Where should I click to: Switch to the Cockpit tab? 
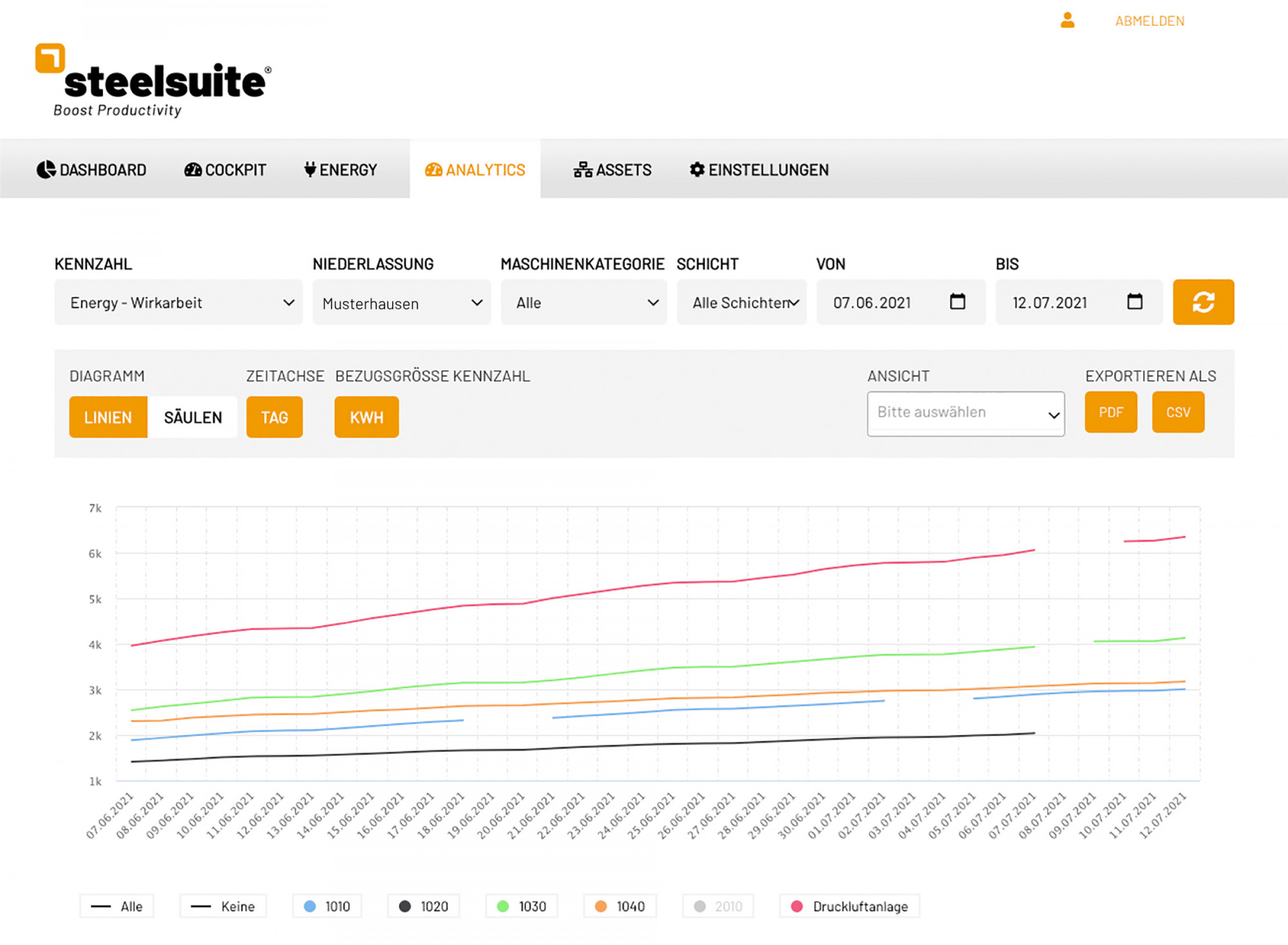[225, 170]
